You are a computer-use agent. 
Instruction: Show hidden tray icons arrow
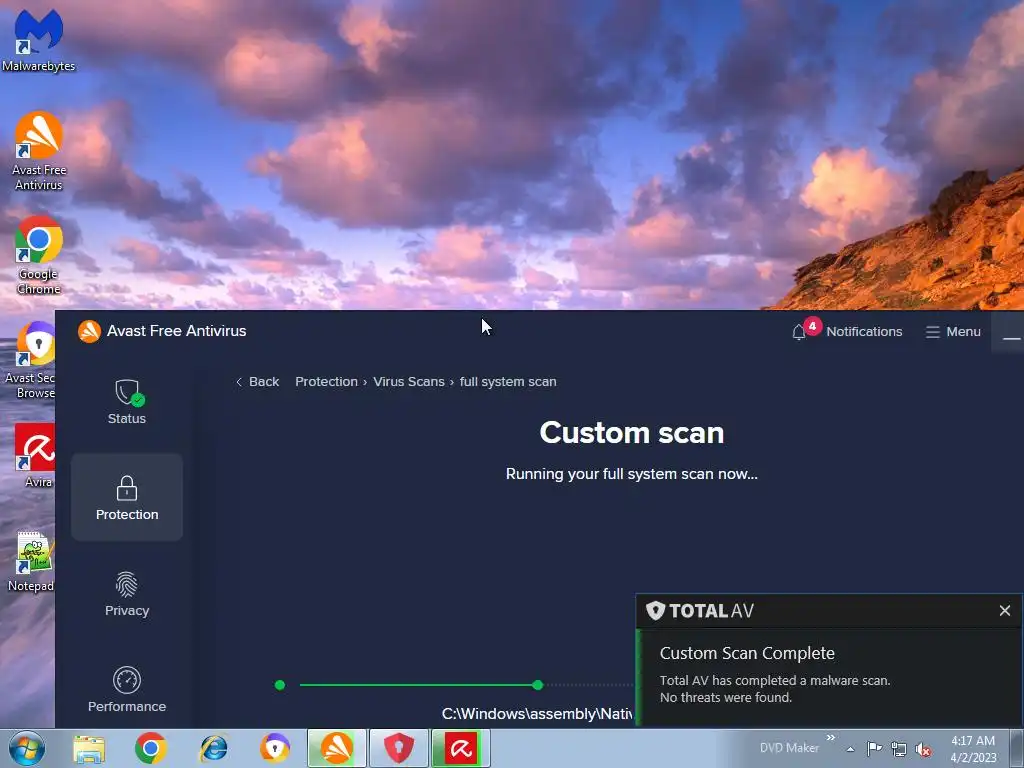(850, 749)
